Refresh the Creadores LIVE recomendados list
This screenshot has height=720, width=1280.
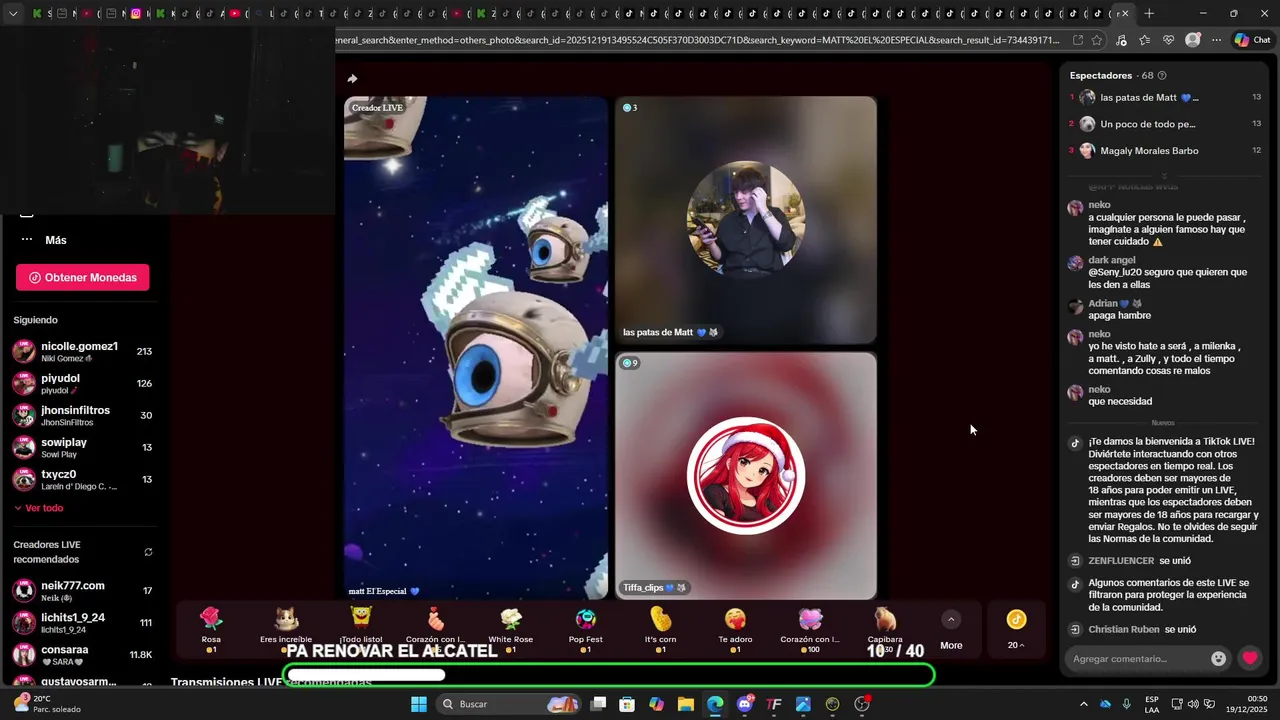point(148,552)
